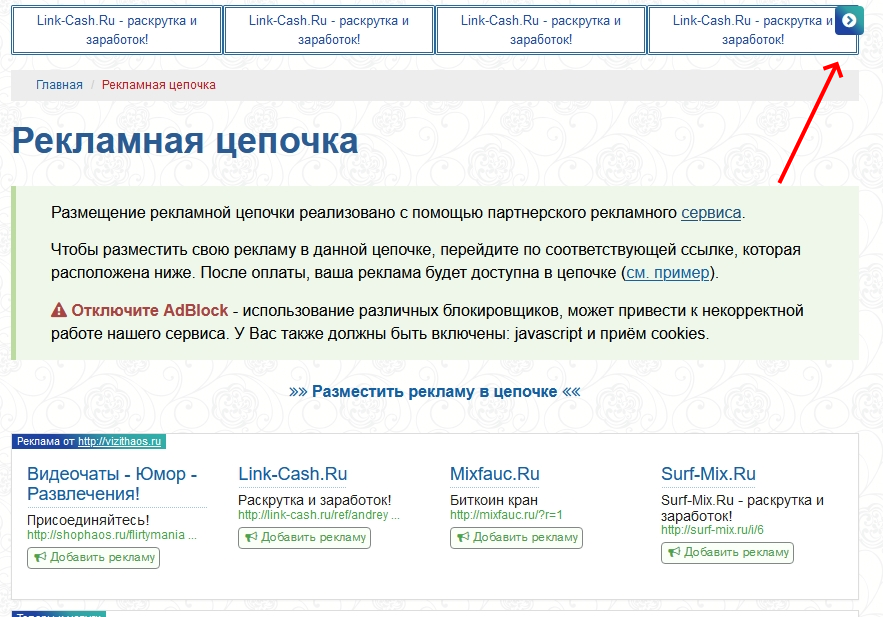
Task: Click the paragraph starting Чтобы разместить свою рекламу
Action: pyautogui.click(x=426, y=261)
